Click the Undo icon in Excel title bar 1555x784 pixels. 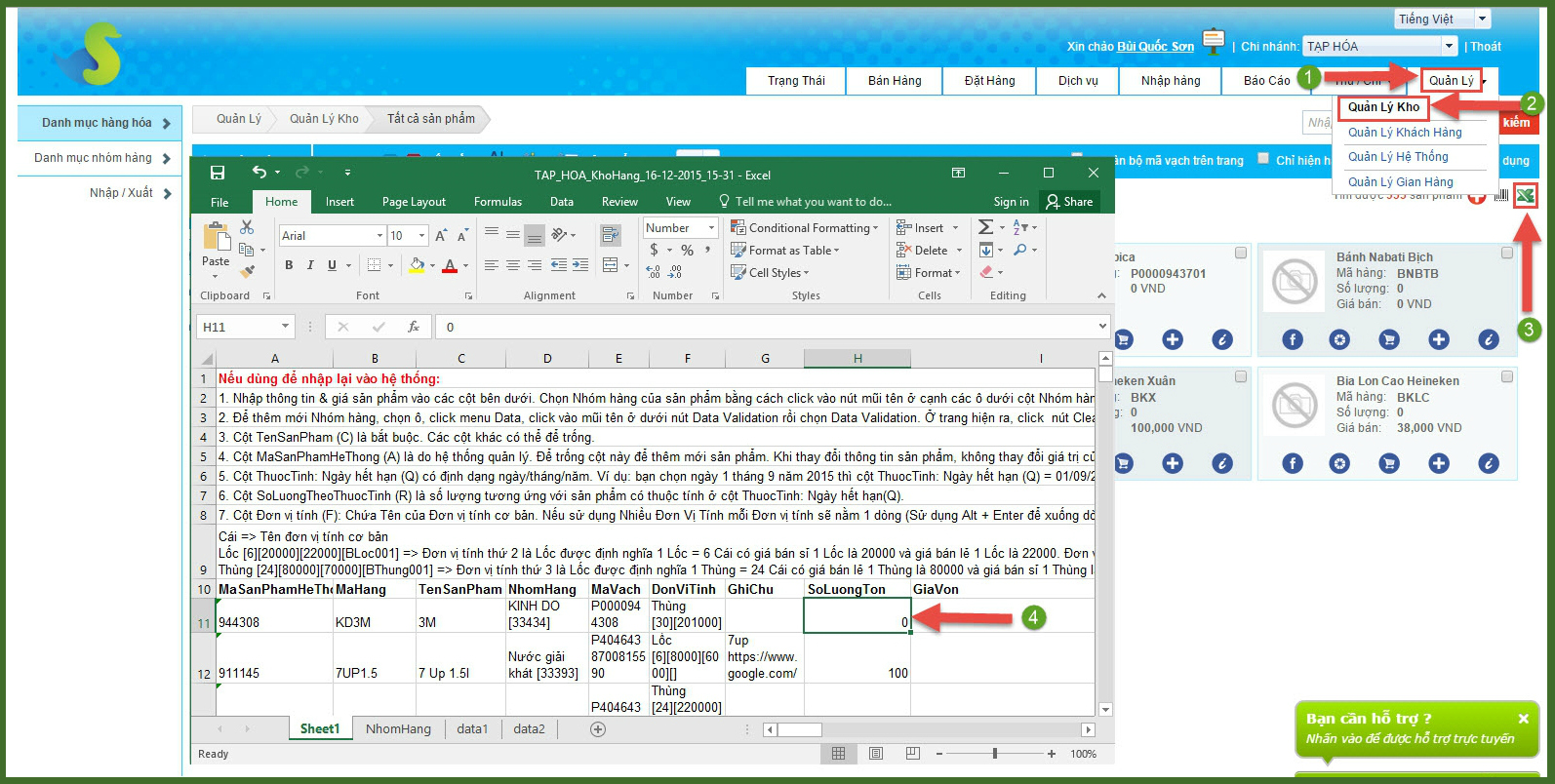(x=259, y=173)
